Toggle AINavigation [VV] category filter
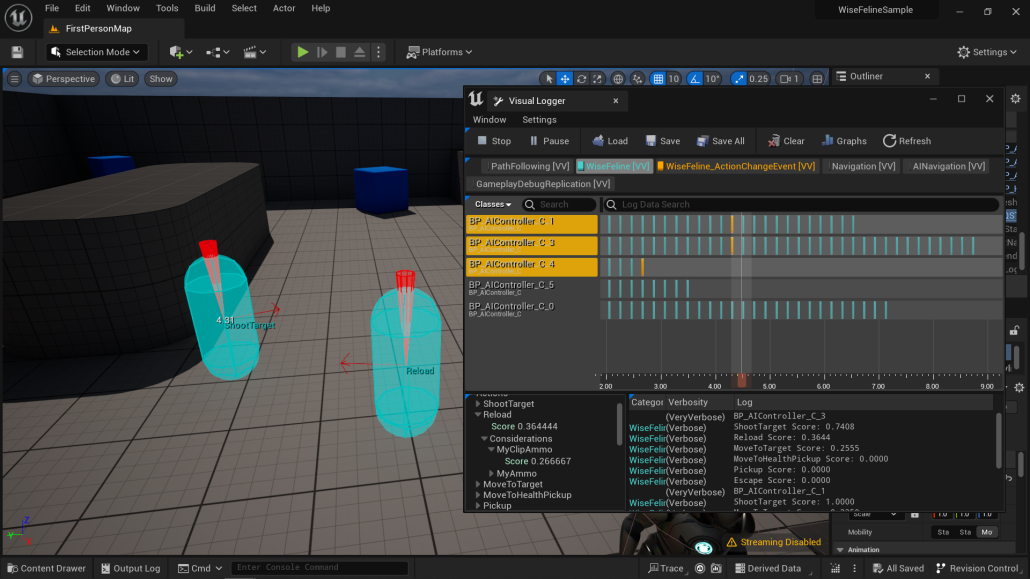1030x579 pixels. [x=946, y=166]
